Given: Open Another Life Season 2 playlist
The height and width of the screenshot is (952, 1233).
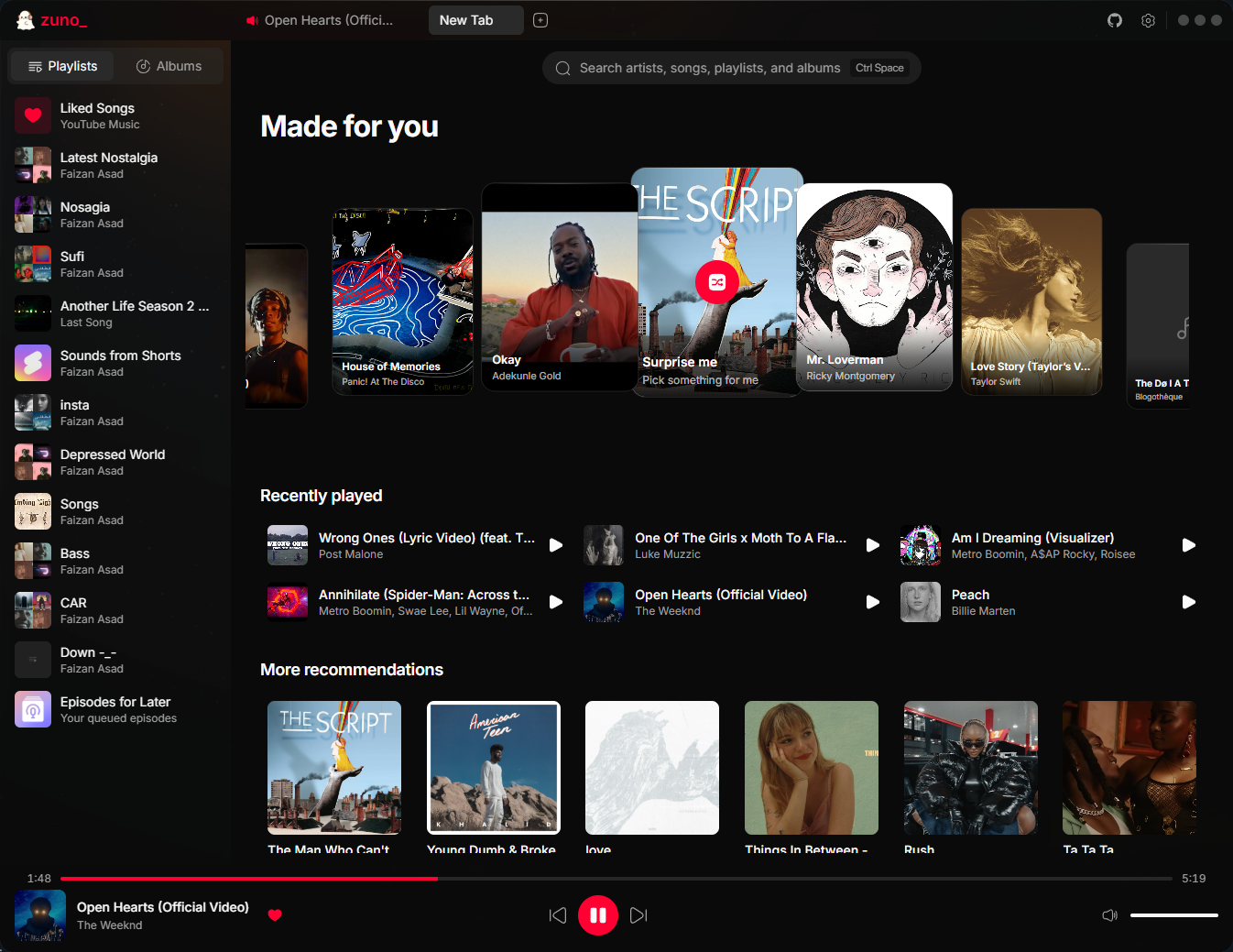Looking at the screenshot, I should click(115, 313).
